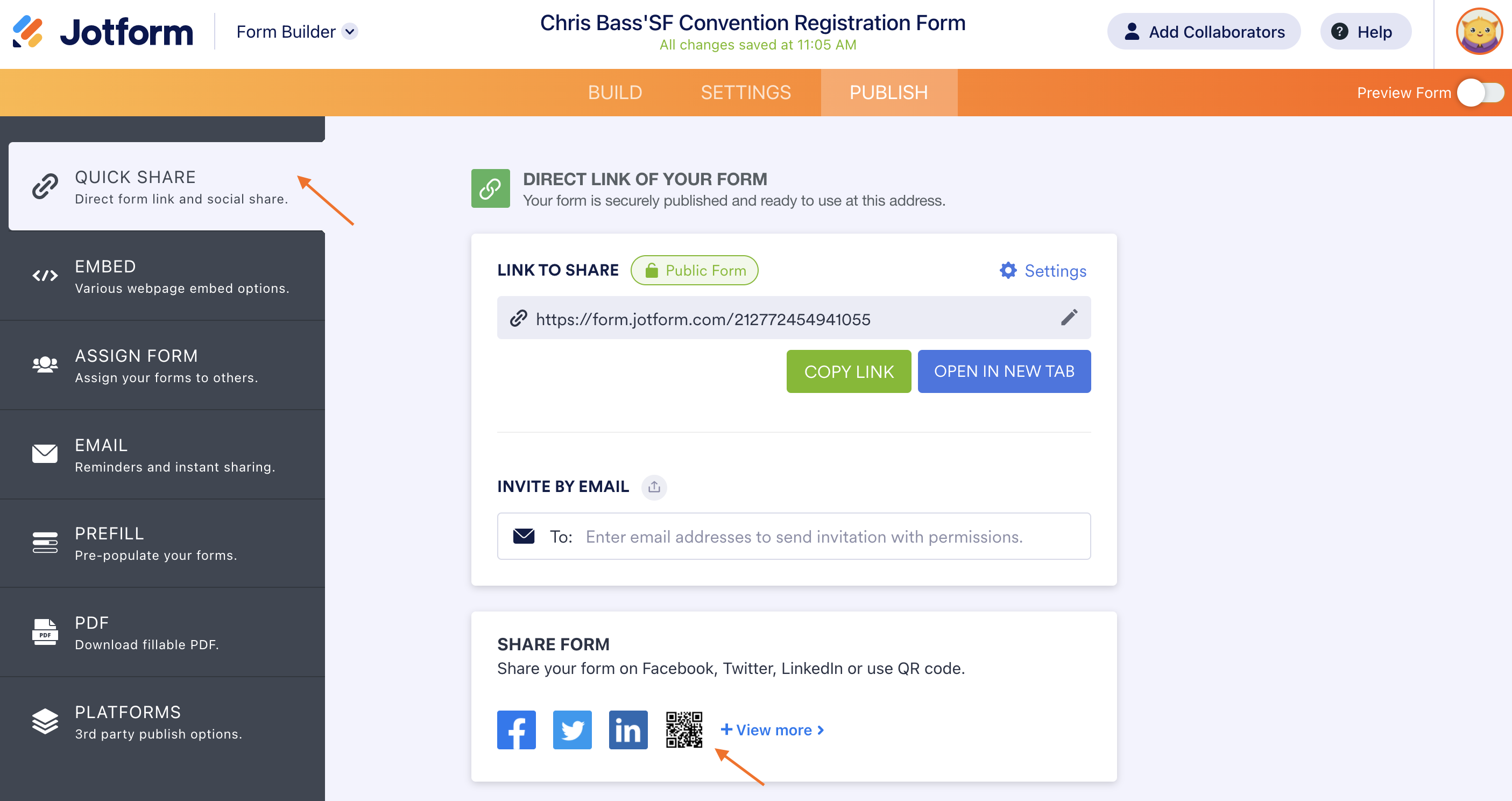Click the pencil icon to edit form link
The width and height of the screenshot is (1512, 801).
pos(1068,318)
